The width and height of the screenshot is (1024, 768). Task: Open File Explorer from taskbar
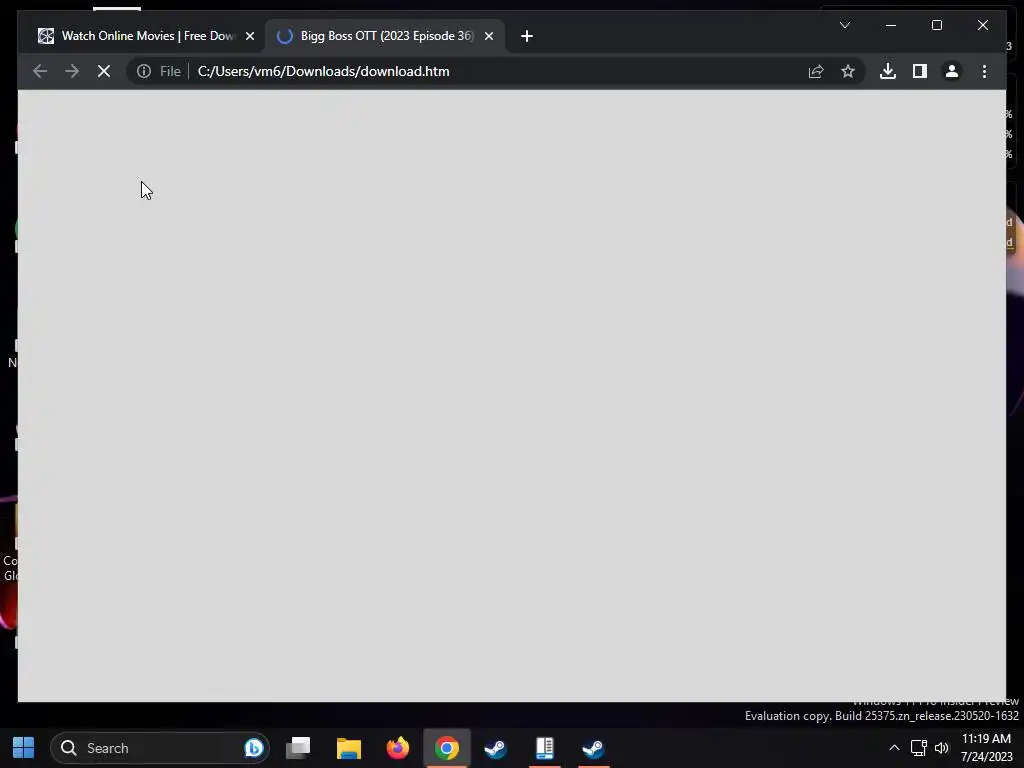[x=349, y=748]
